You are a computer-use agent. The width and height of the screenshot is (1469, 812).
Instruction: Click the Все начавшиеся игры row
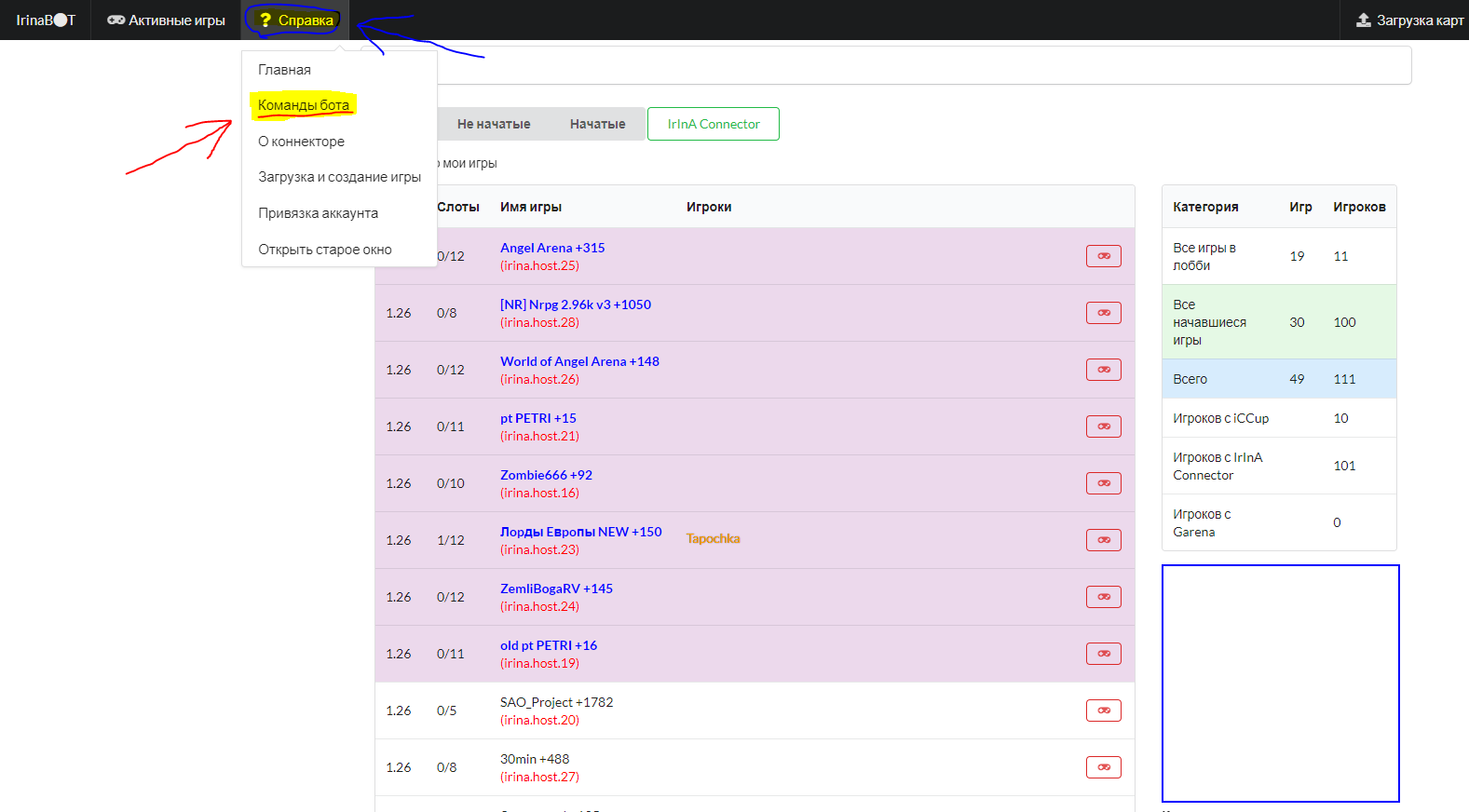coord(1279,322)
